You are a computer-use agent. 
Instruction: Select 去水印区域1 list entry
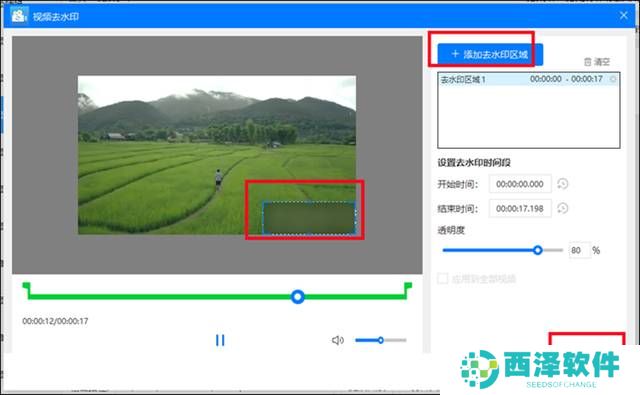529,79
